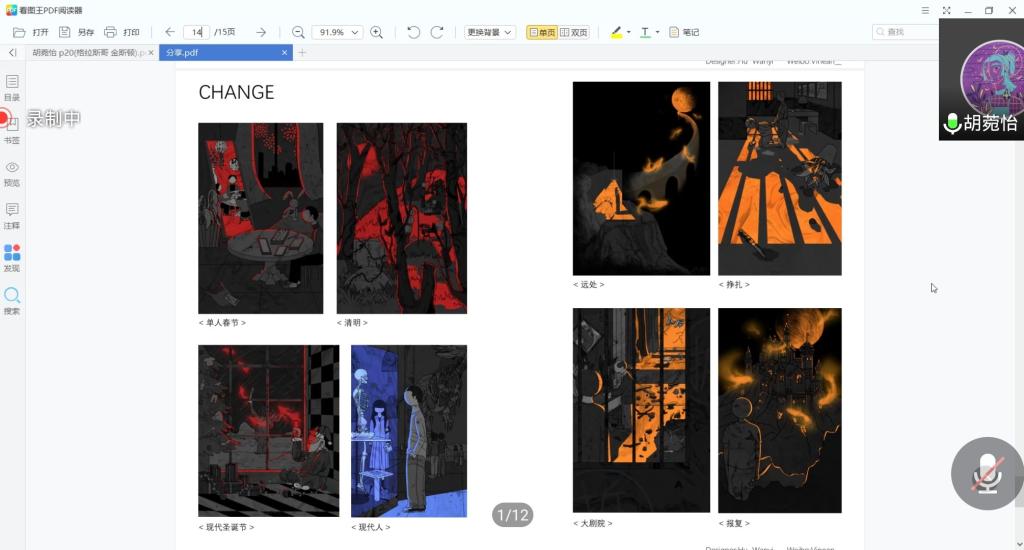The height and width of the screenshot is (550, 1024).
Task: Print the document via 打印
Action: (x=122, y=32)
